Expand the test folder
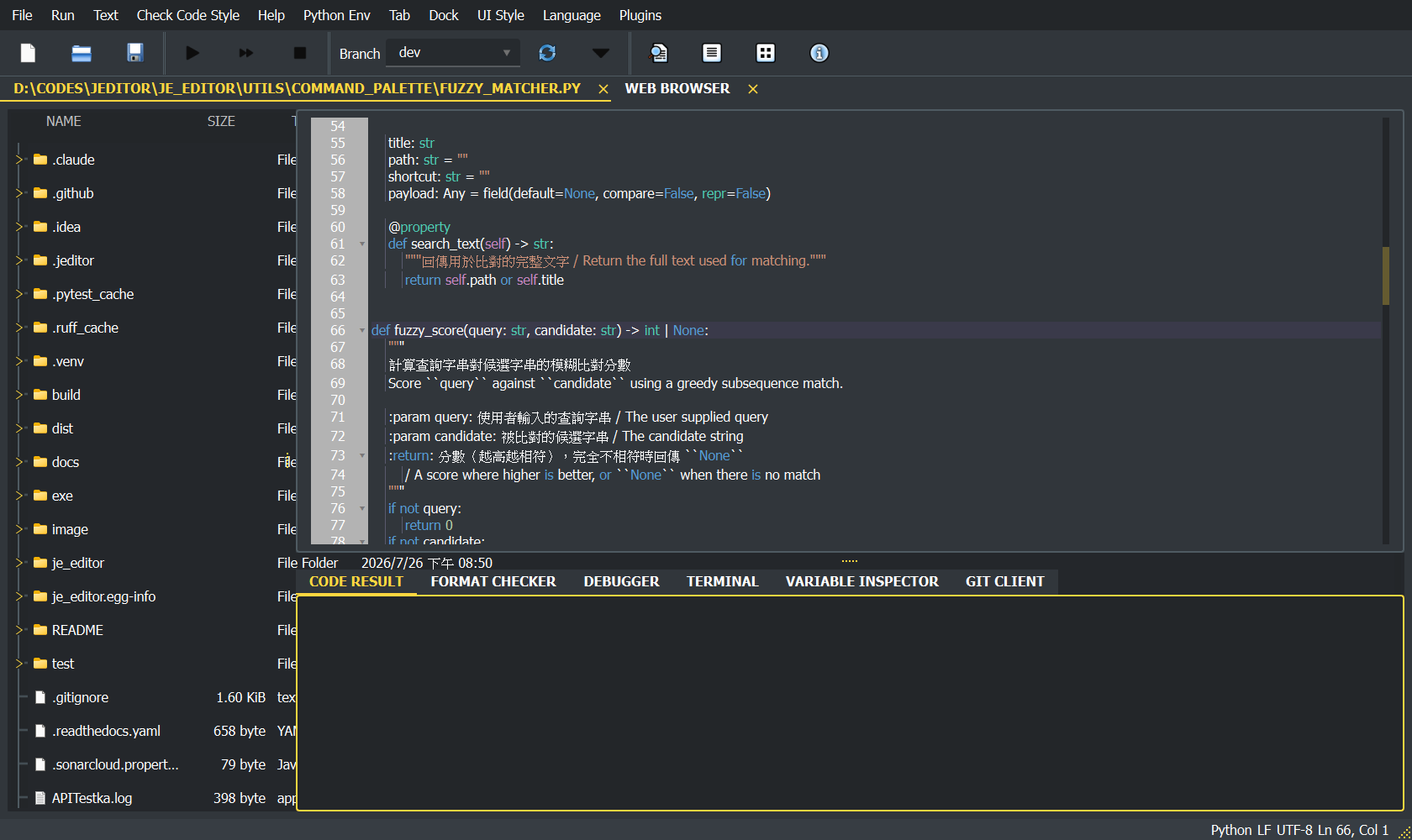The width and height of the screenshot is (1412, 840). [x=19, y=664]
